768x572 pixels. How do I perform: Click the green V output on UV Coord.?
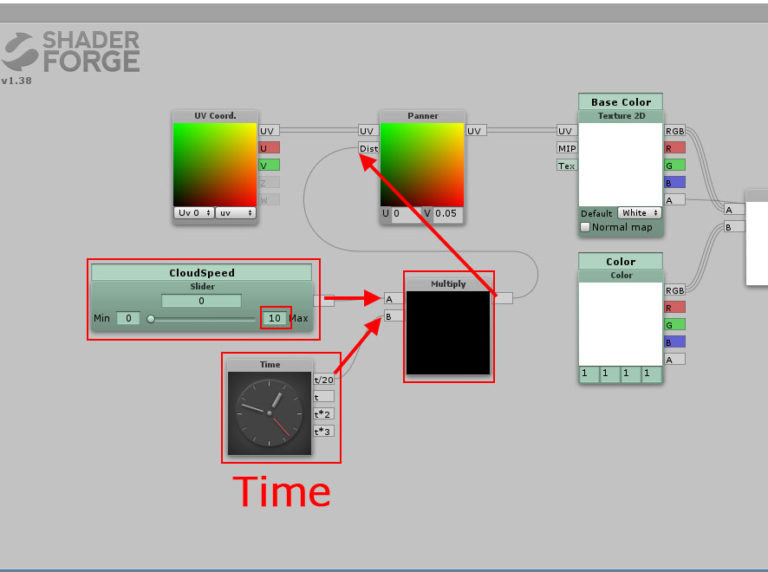tap(269, 165)
